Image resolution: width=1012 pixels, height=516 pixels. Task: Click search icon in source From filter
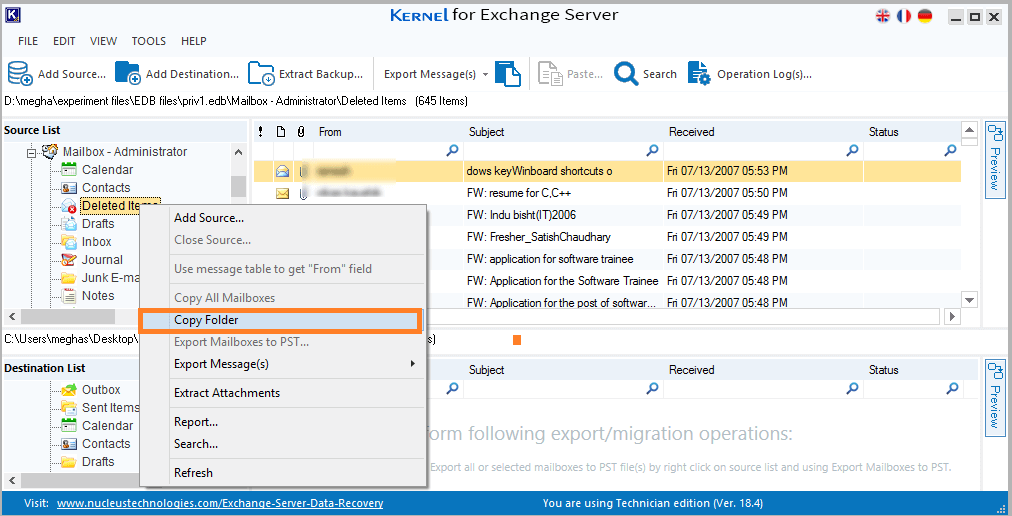(452, 150)
